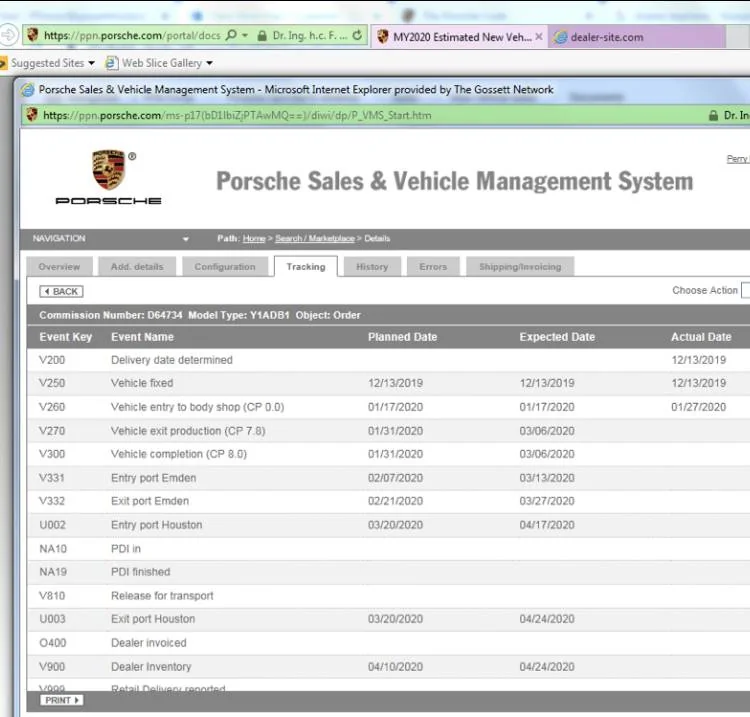This screenshot has height=717, width=750.
Task: Click Commission Number D64734 header text
Action: [111, 315]
